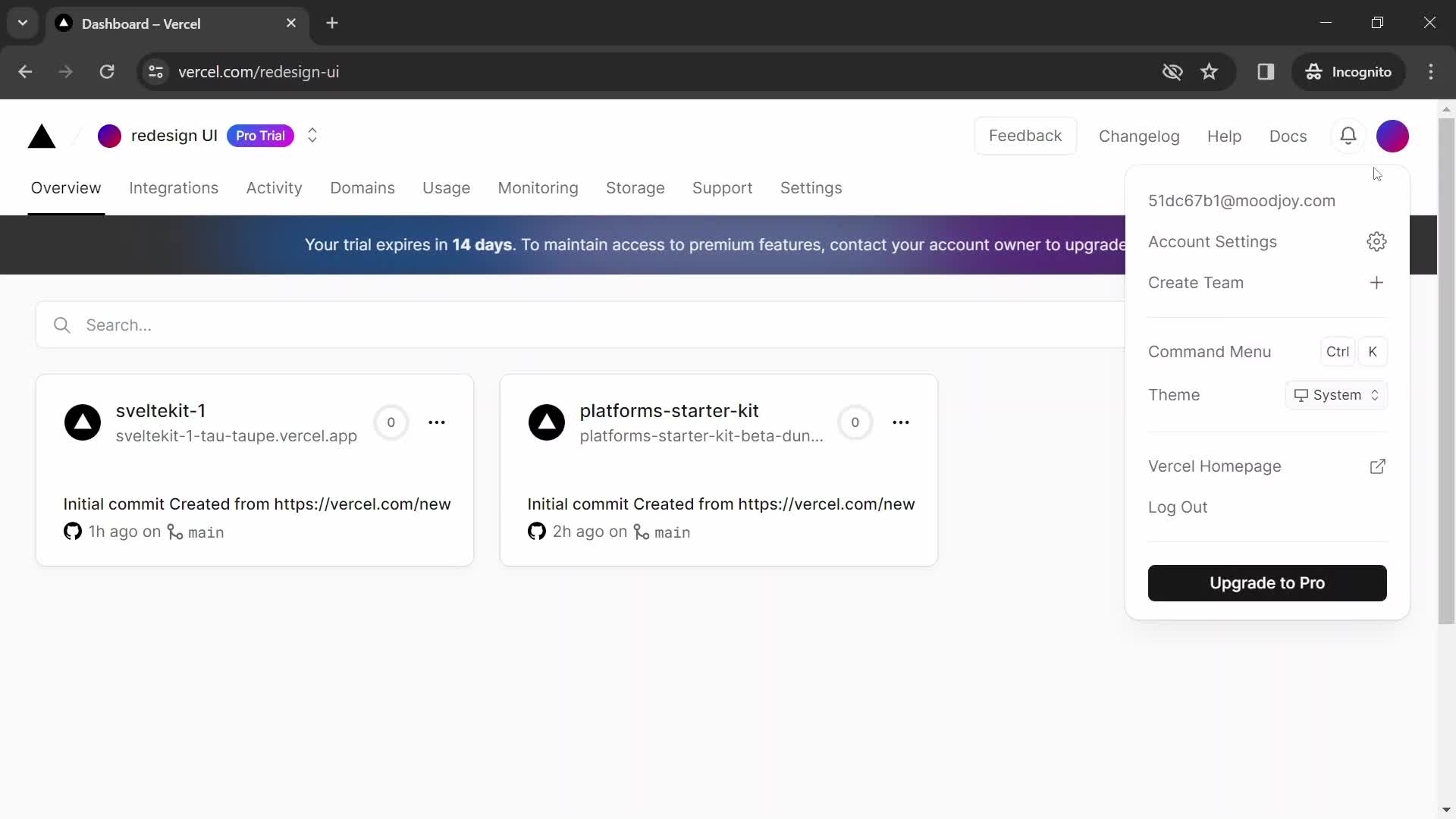Image resolution: width=1456 pixels, height=819 pixels.
Task: Go to the Domains tab
Action: [362, 188]
